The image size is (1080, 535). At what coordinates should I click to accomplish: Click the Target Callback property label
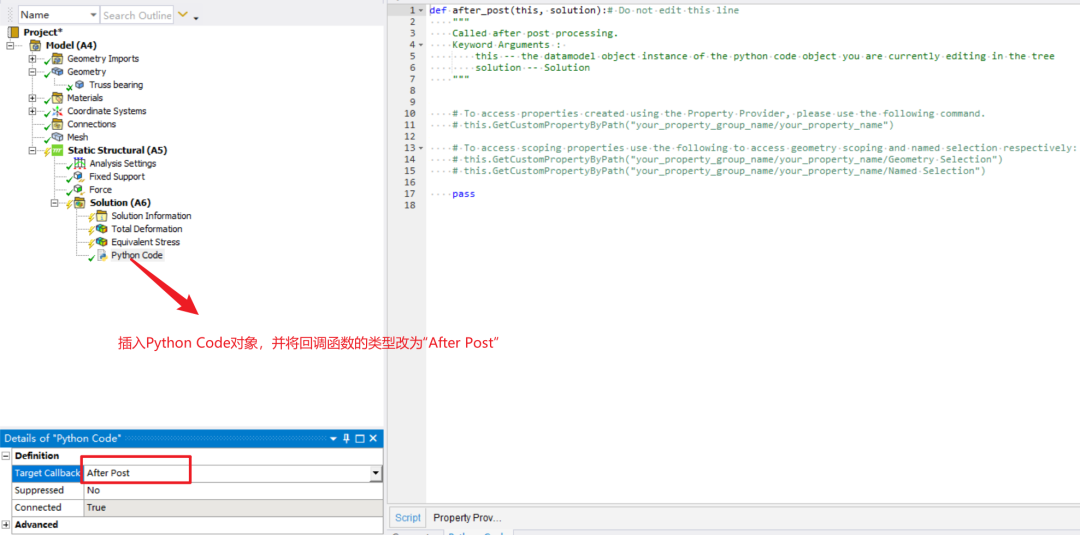tap(46, 473)
